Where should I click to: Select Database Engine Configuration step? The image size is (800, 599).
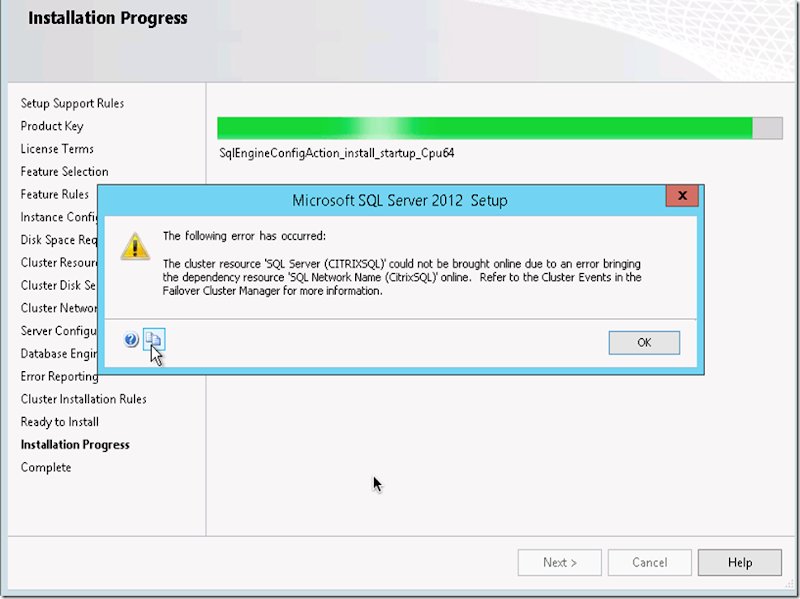tap(59, 354)
